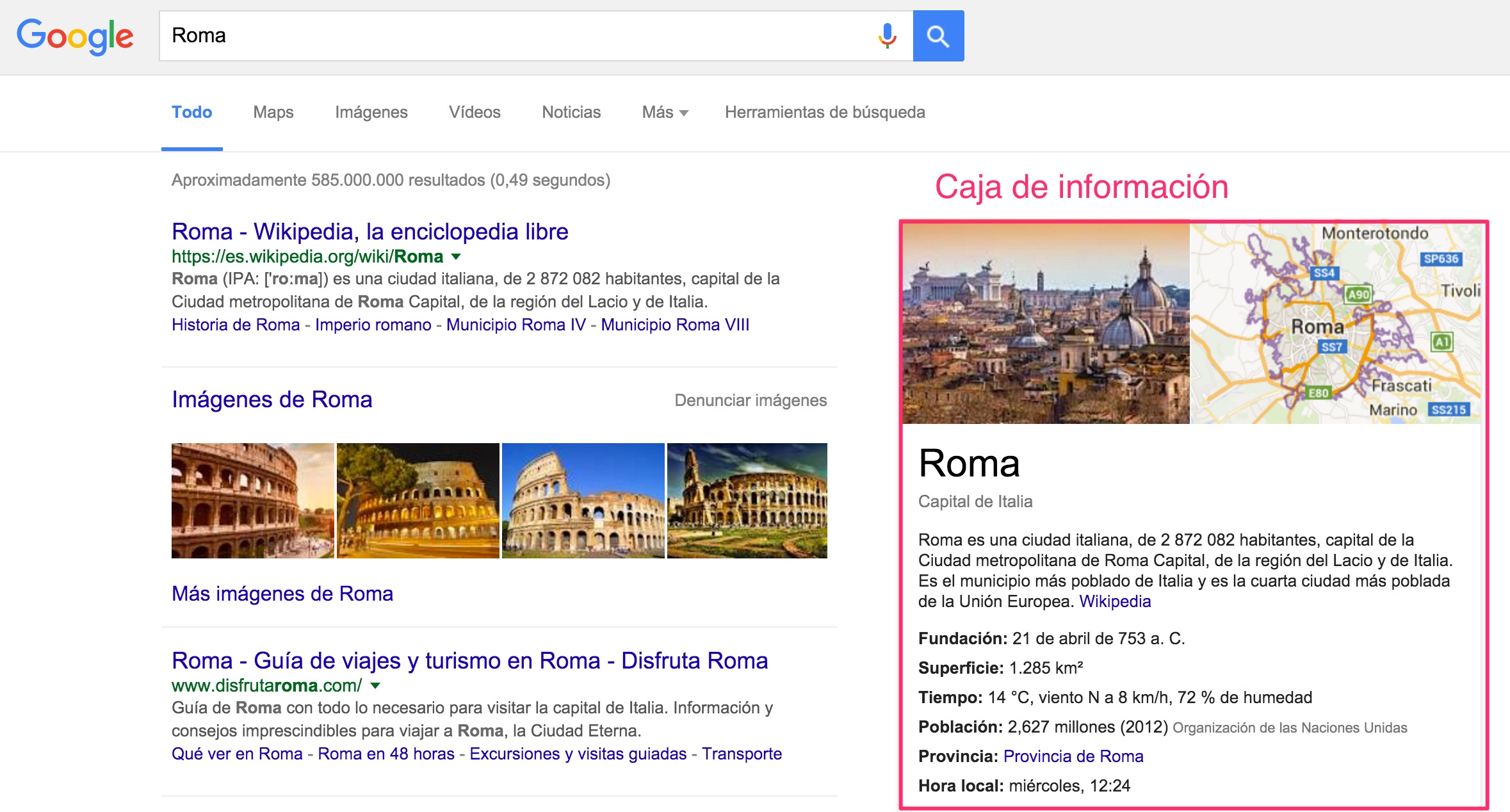Open the Imperio romano sitelink
The width and height of the screenshot is (1510, 812).
pyautogui.click(x=373, y=325)
